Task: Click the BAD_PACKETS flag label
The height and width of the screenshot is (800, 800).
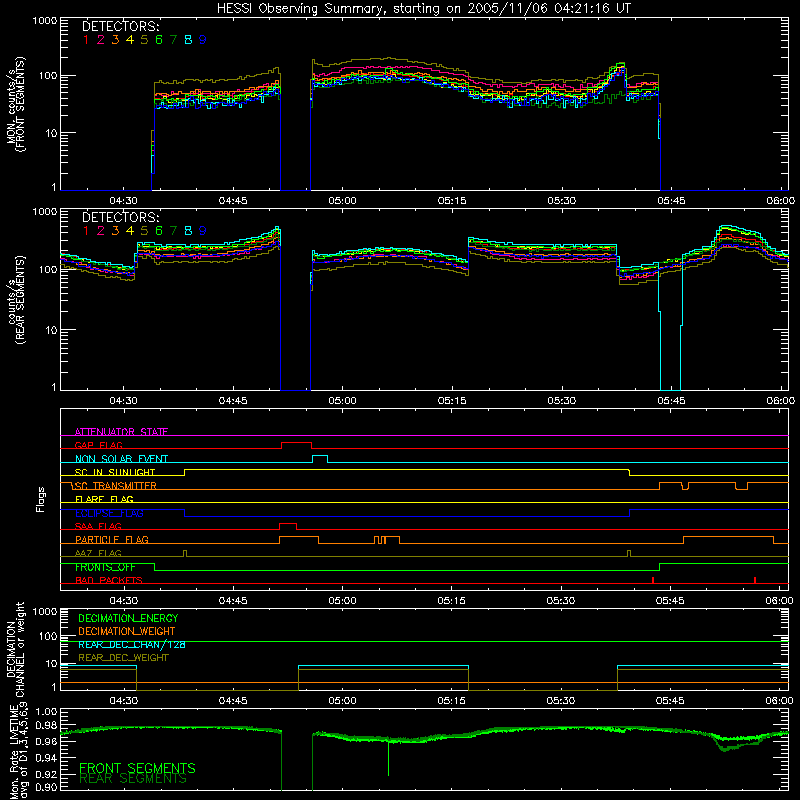Action: tap(109, 580)
